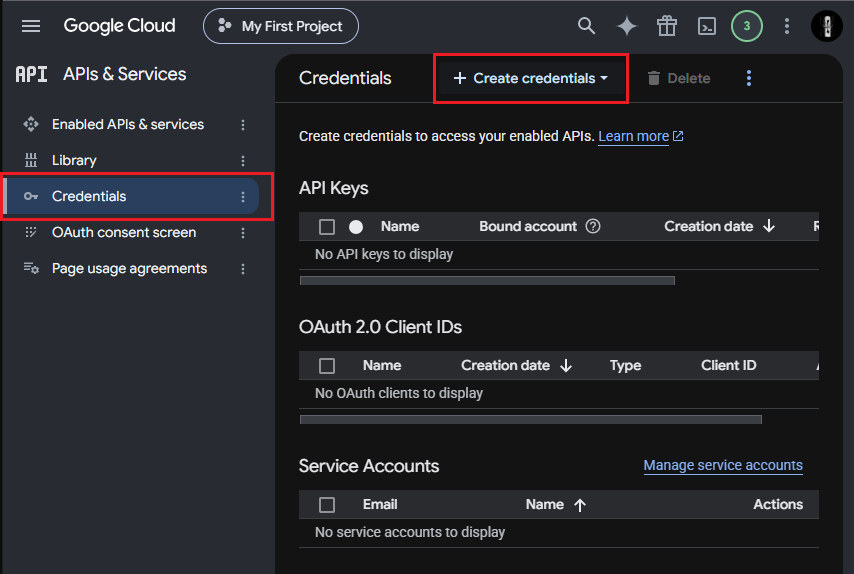Screen dimensions: 854x574
Task: Click the API Keys horizontal scrollbar
Action: point(487,280)
